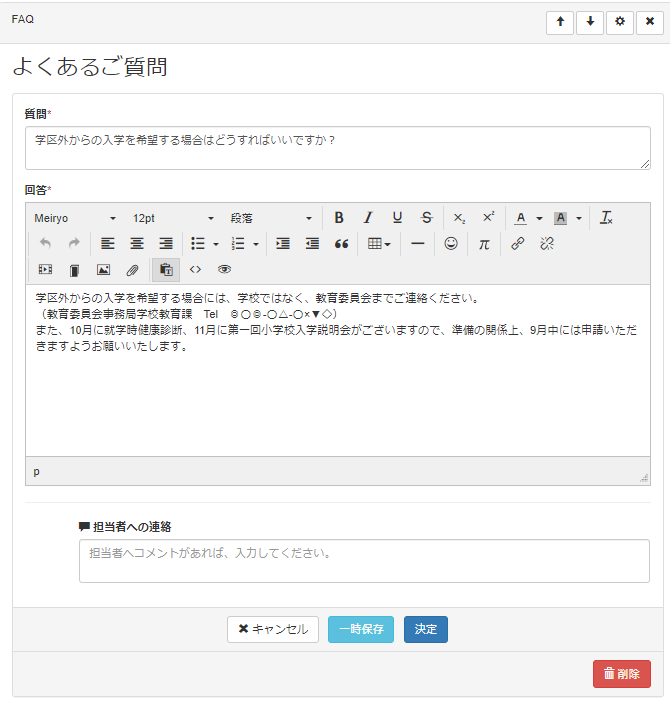This screenshot has height=703, width=670.
Task: Open the table insert menu
Action: 379,243
